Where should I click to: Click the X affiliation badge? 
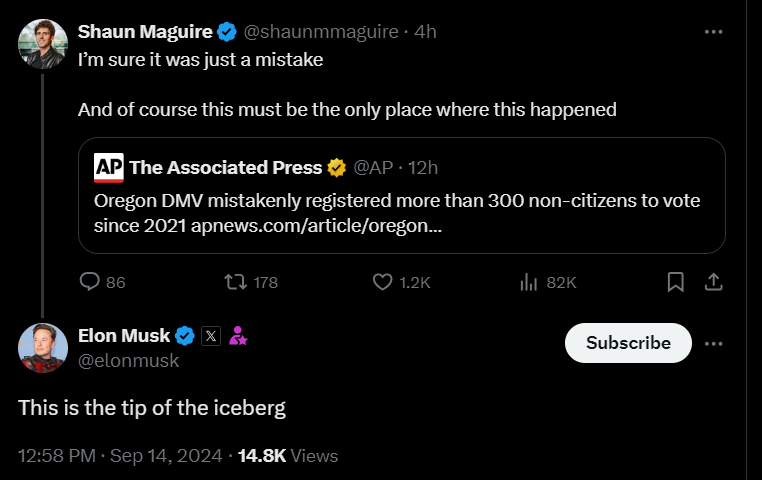tap(211, 336)
